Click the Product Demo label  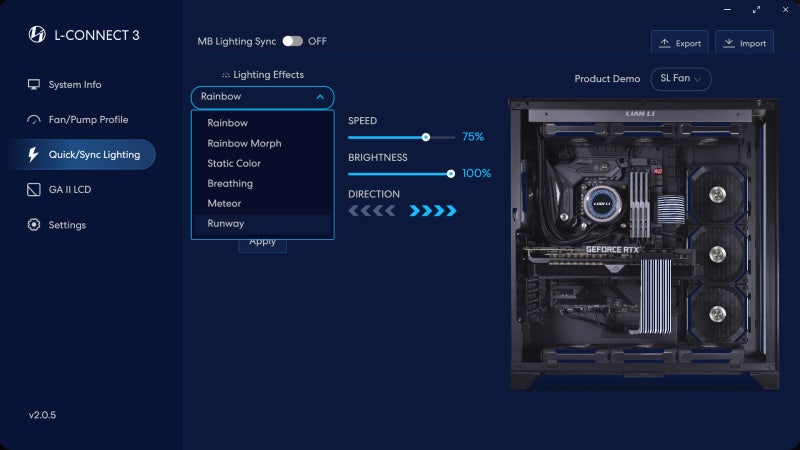coord(607,79)
